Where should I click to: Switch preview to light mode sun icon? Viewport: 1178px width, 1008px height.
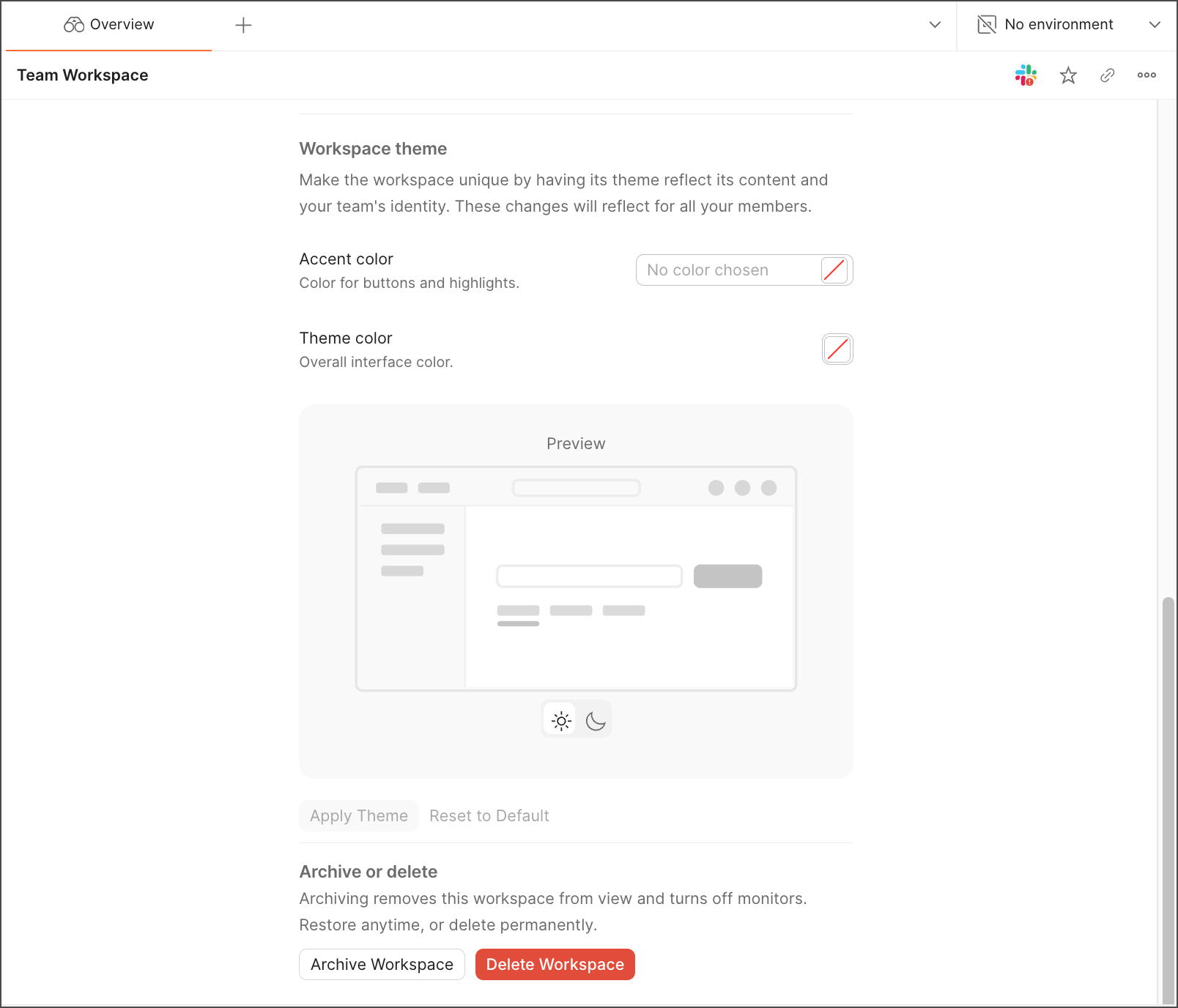click(x=561, y=721)
